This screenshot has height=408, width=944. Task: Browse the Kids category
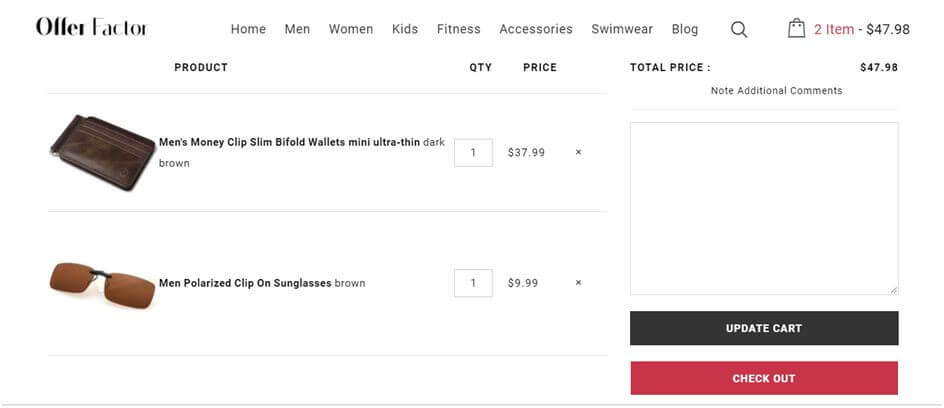405,29
